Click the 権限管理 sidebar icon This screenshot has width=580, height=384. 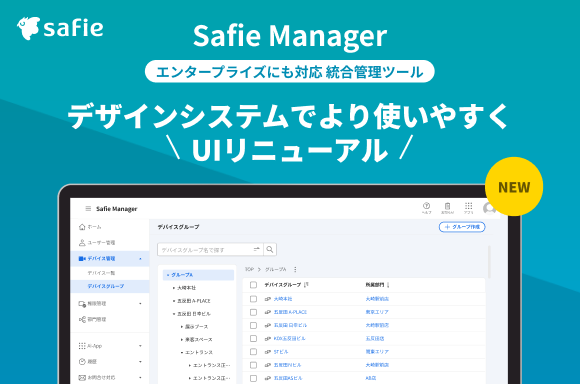pos(82,304)
